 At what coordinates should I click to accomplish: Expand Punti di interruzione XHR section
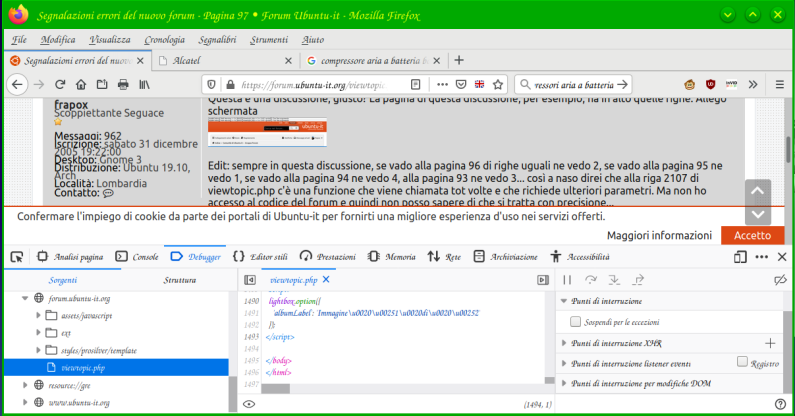(x=564, y=343)
